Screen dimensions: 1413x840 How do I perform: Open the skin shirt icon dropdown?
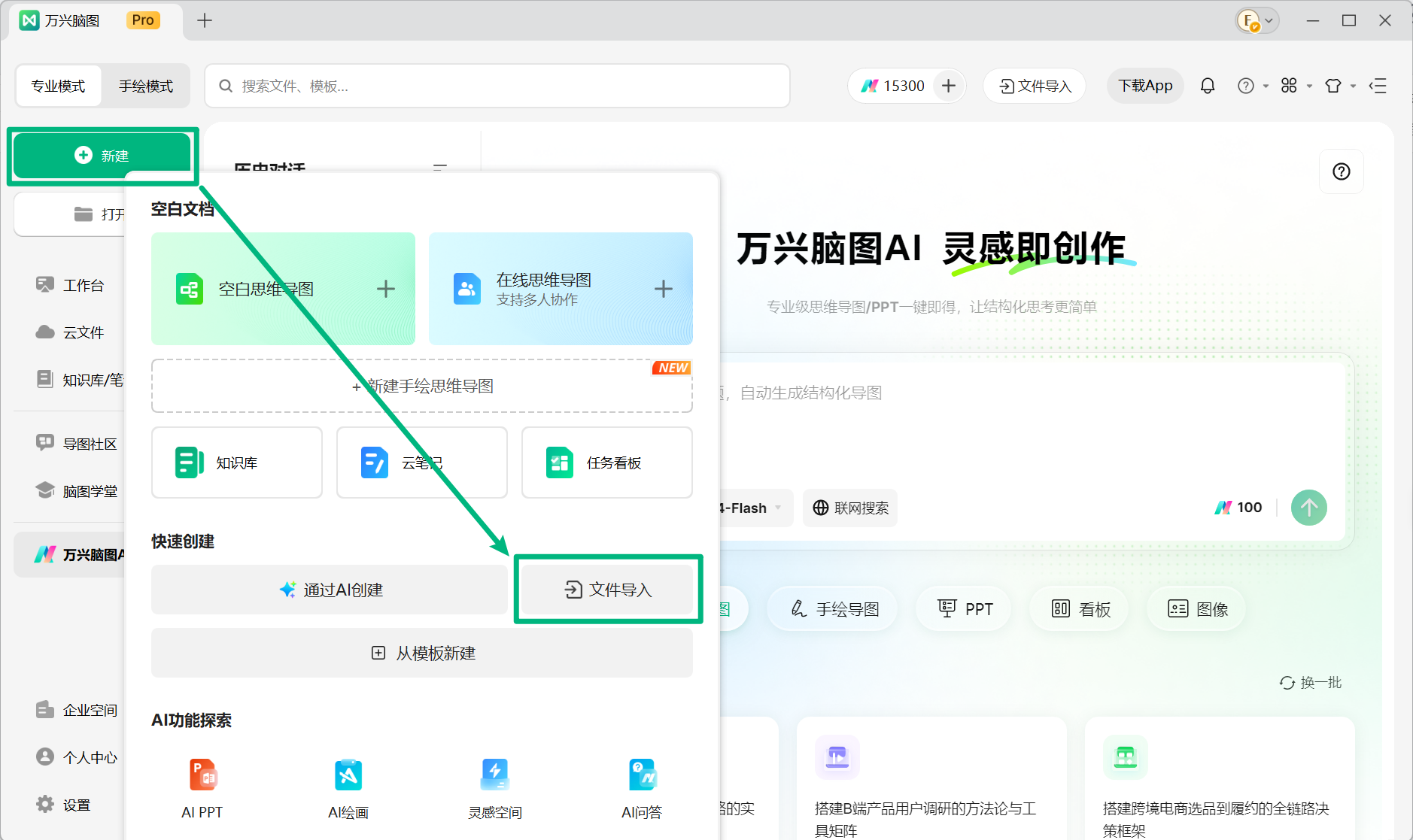1339,86
